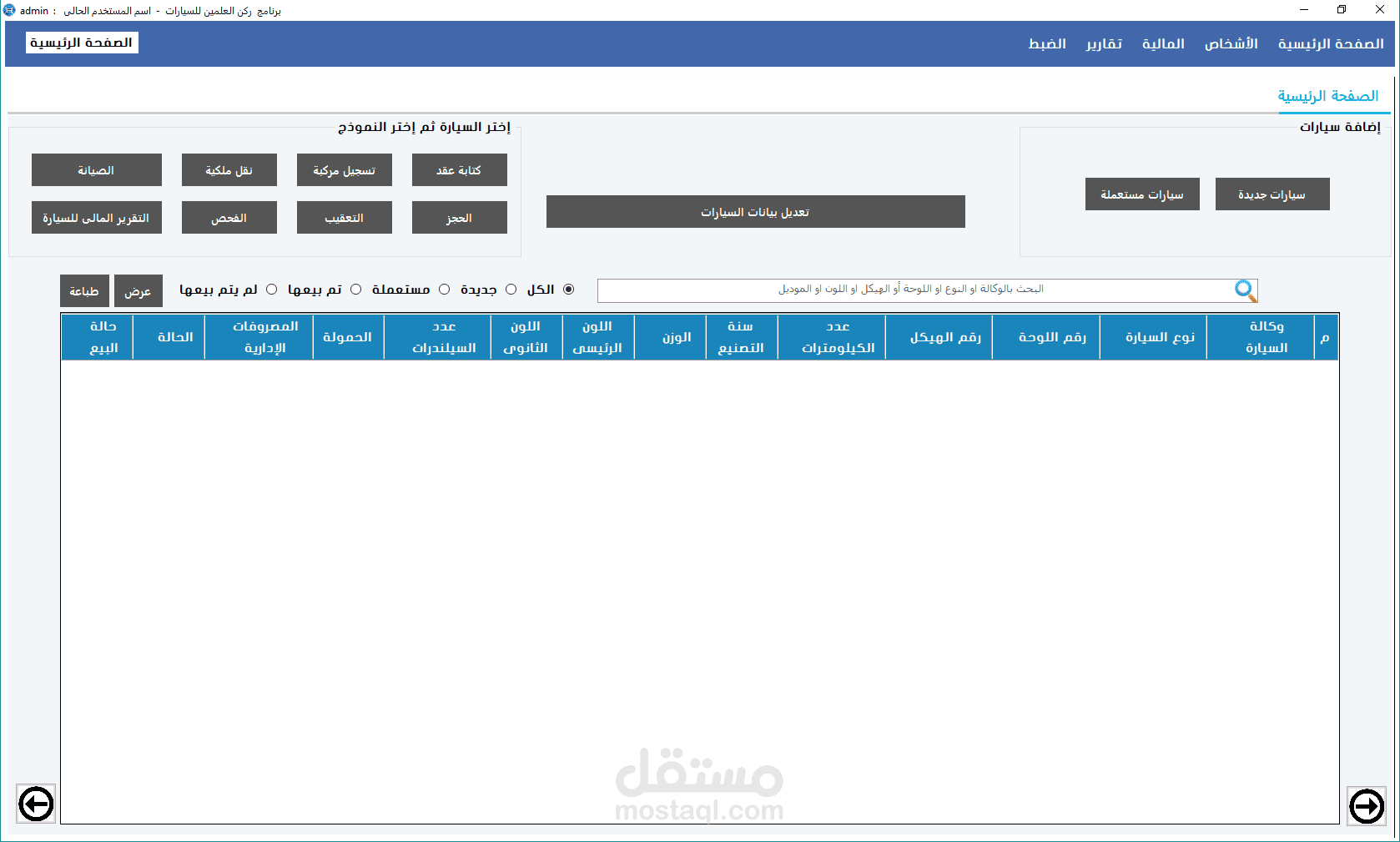Click the circular back arrow at bottom left
The image size is (1400, 842).
click(36, 804)
